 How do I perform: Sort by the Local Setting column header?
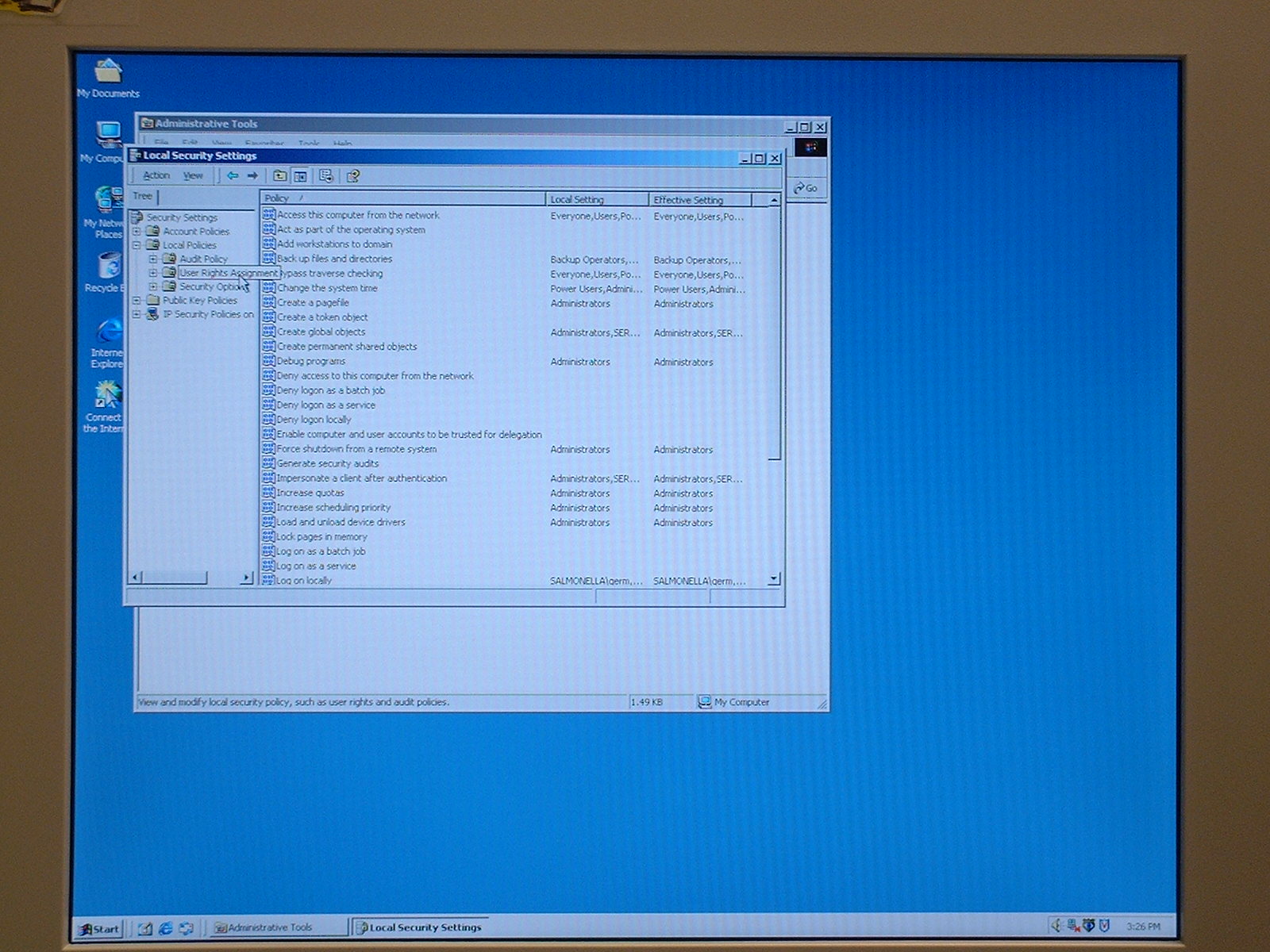click(x=596, y=200)
